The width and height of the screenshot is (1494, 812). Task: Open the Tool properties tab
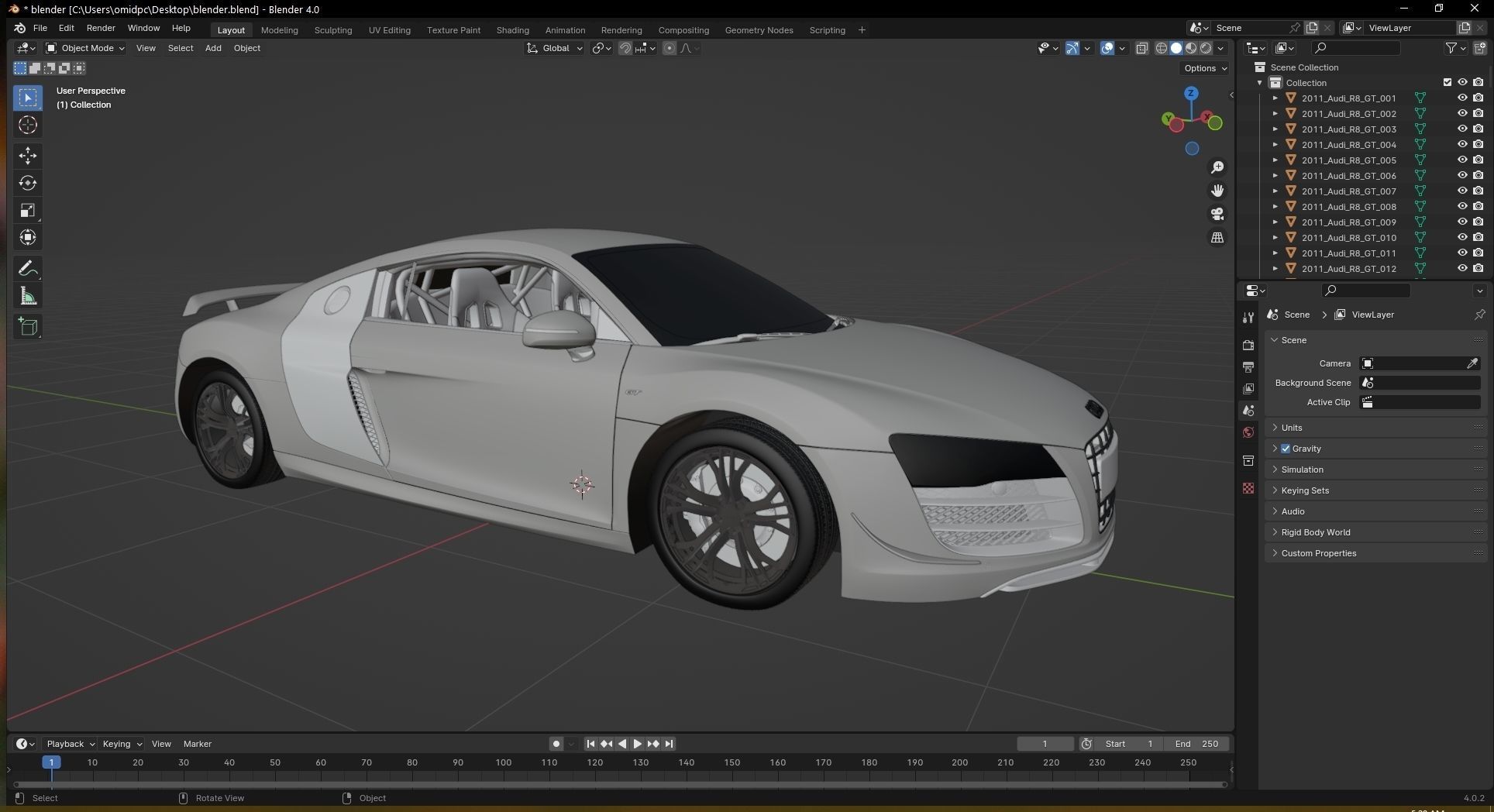[1248, 318]
